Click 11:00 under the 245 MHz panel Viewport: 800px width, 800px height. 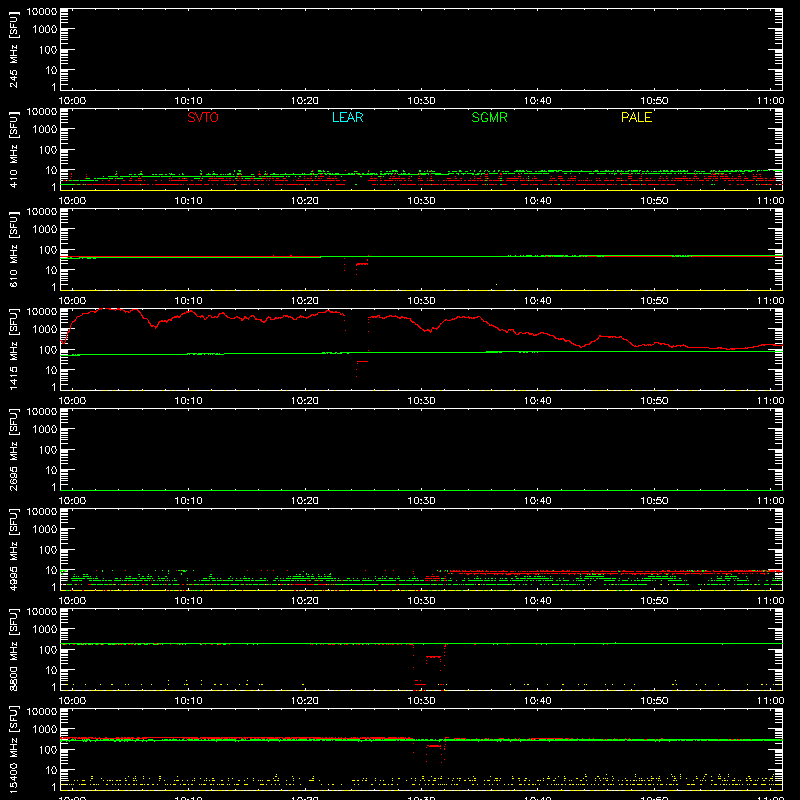pos(770,101)
